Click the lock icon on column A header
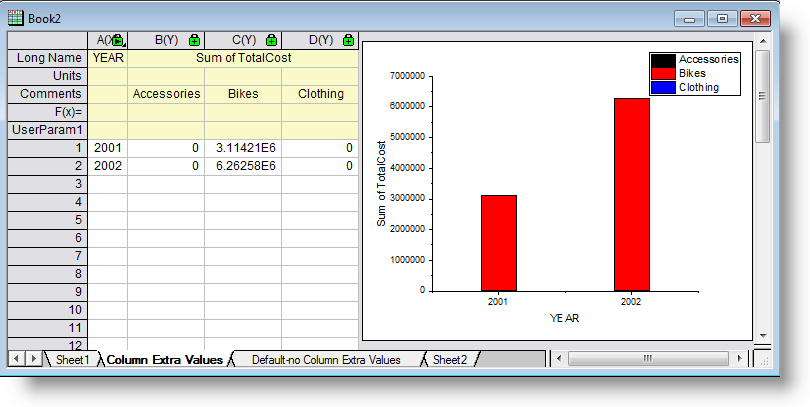Screen dimensions: 810x407 [118, 40]
